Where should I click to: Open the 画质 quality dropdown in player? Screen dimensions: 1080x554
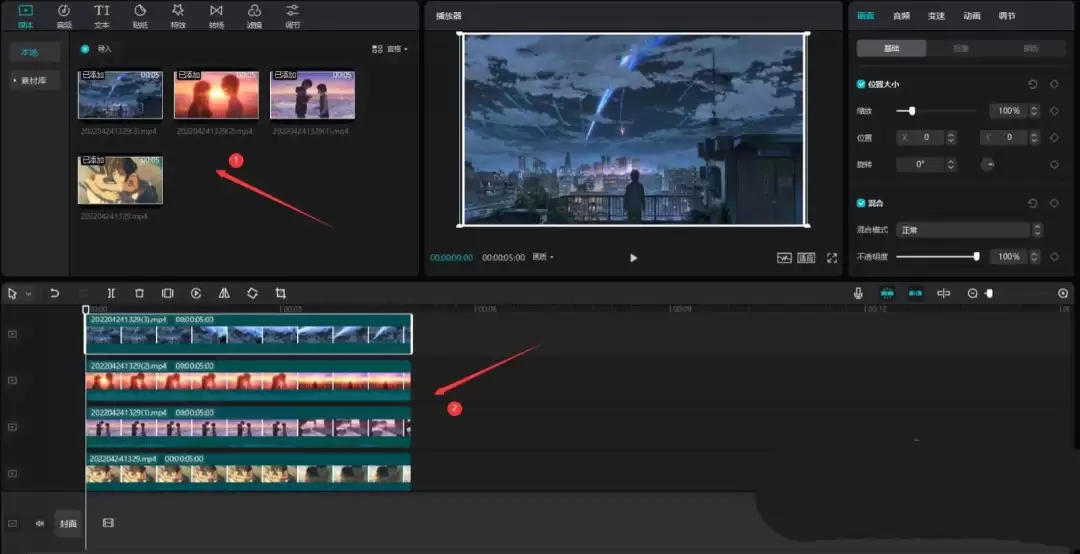click(x=543, y=257)
